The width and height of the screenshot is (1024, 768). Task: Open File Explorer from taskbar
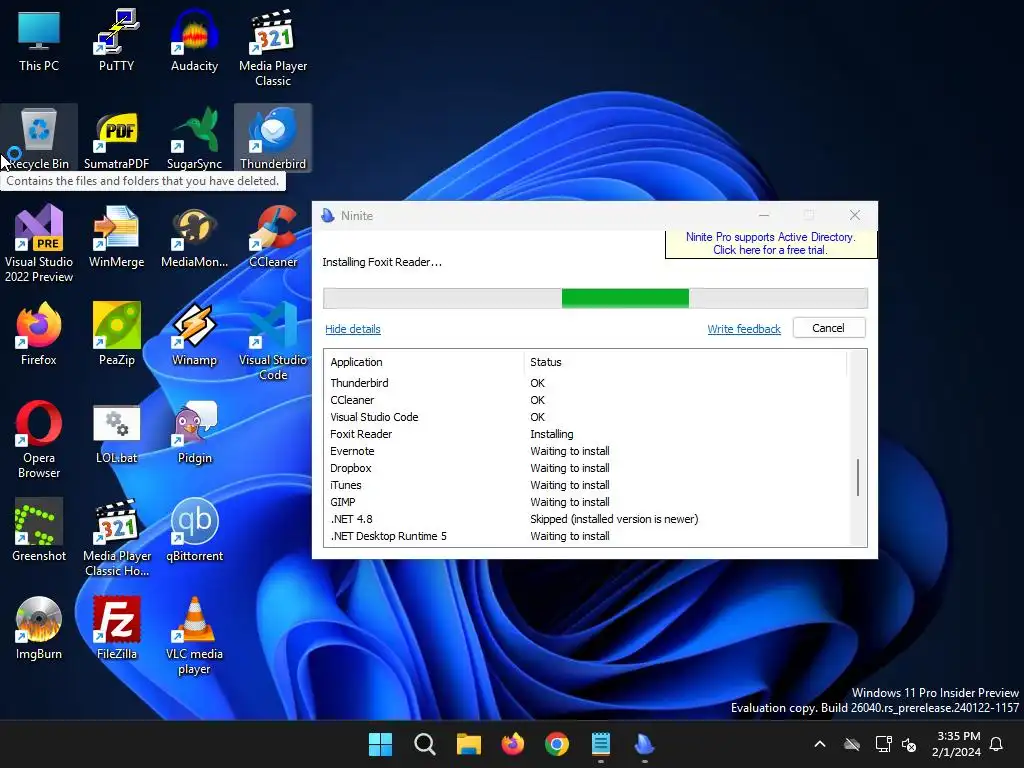(468, 744)
